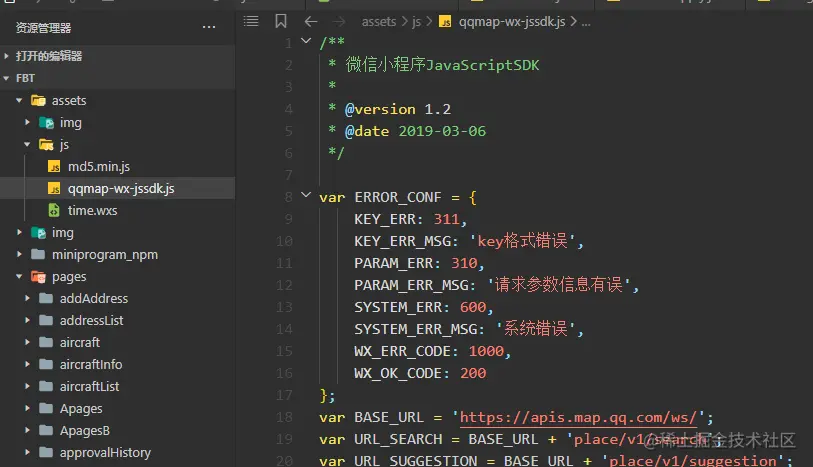Click the '系统错误' string

535,329
